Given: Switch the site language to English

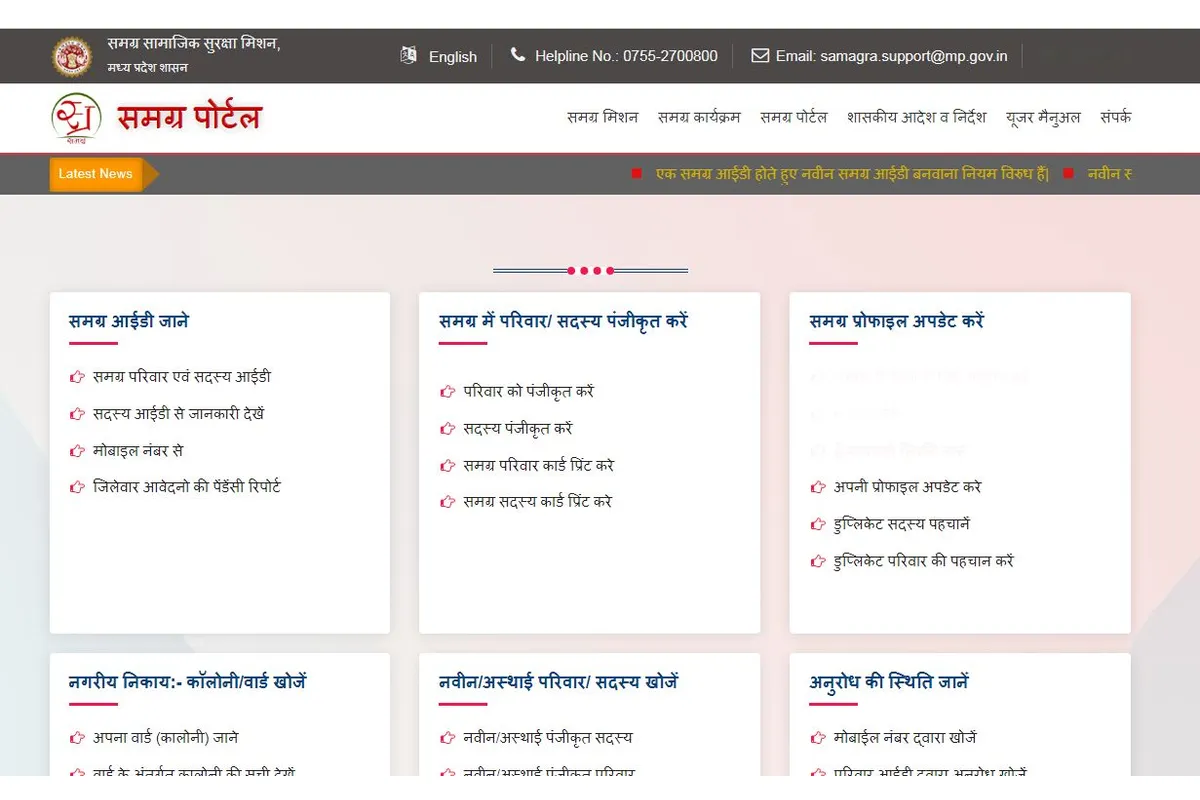Looking at the screenshot, I should point(452,56).
